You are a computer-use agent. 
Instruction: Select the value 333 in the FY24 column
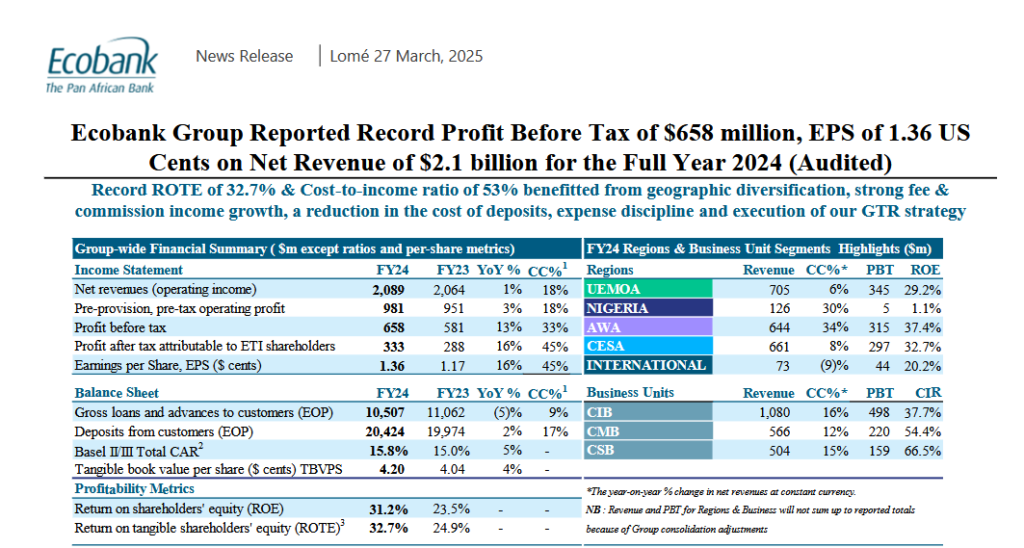[x=393, y=346]
